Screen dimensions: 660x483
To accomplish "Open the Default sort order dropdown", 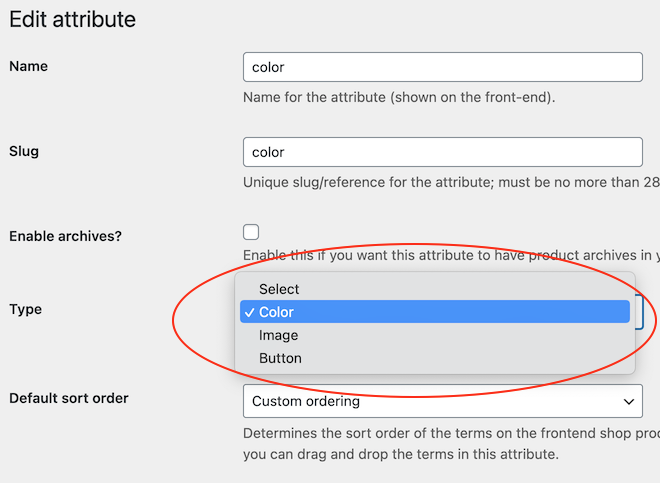I will [440, 402].
